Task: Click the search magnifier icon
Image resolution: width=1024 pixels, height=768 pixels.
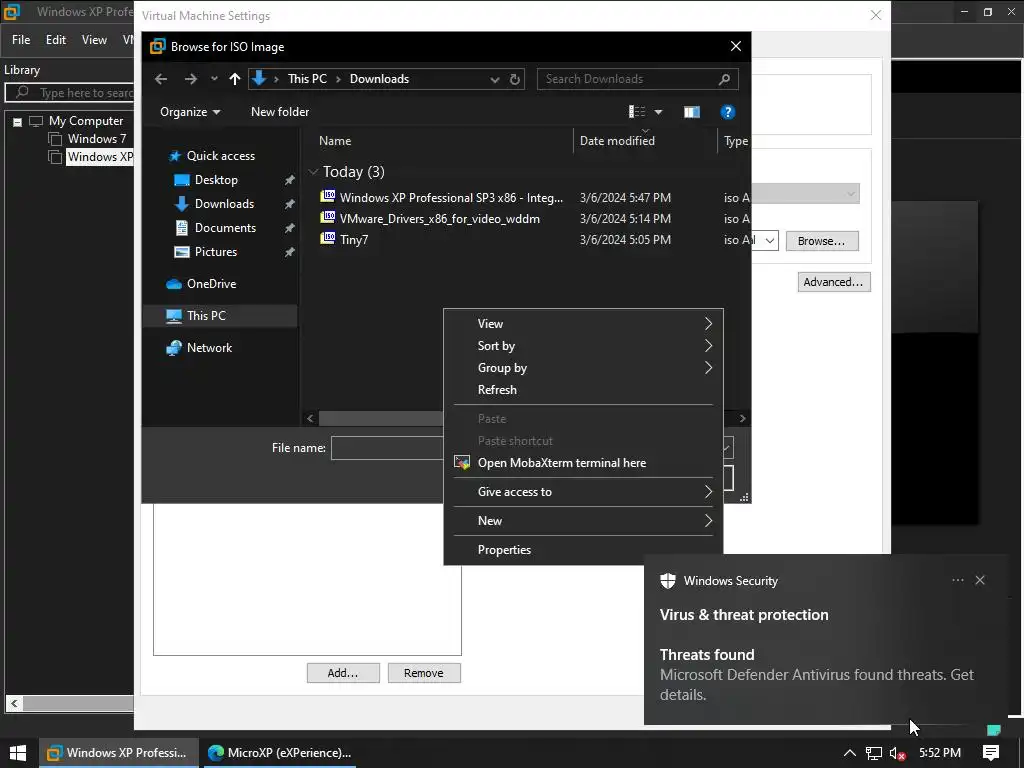Action: [724, 79]
